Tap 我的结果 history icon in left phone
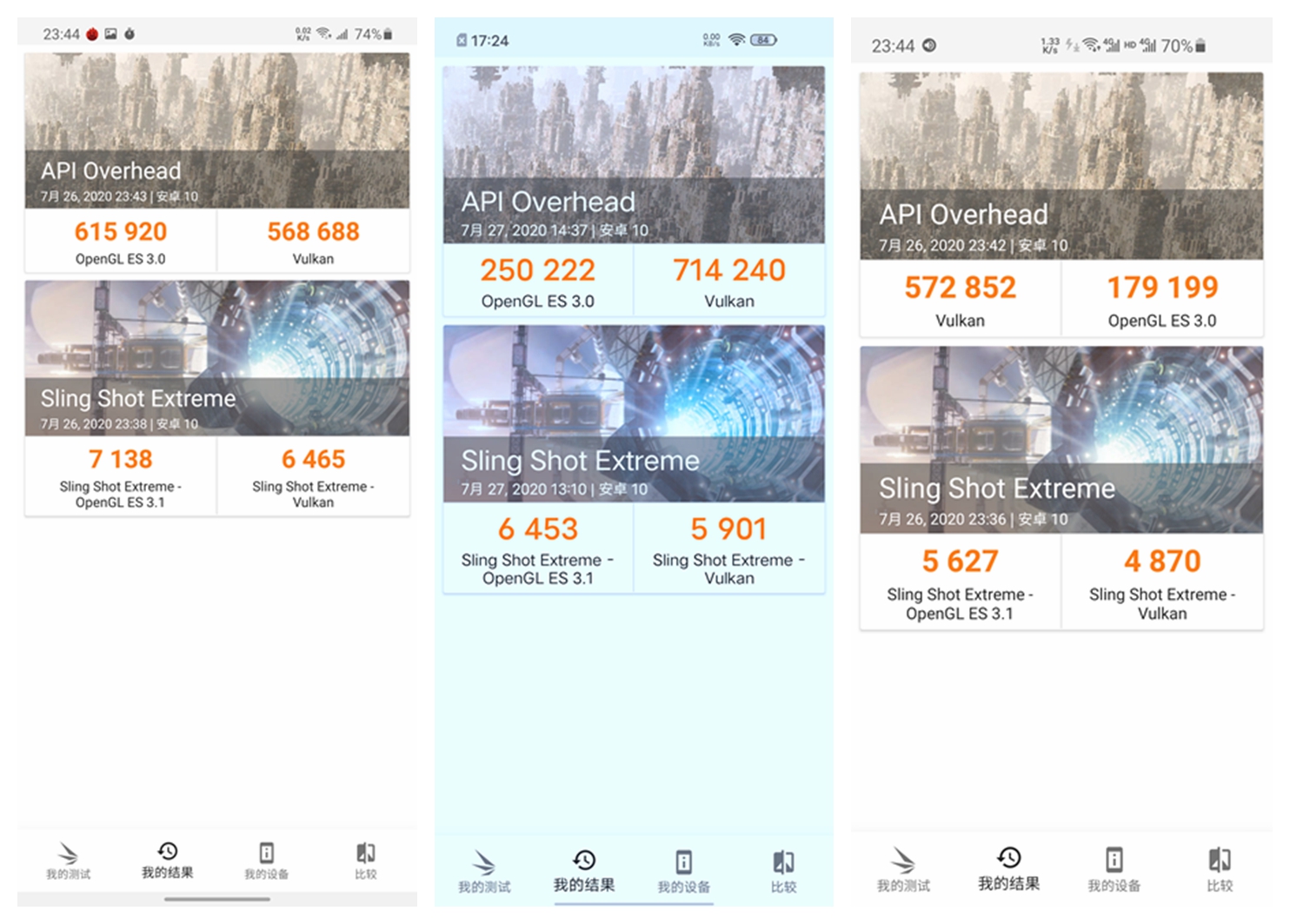The image size is (1290, 924). click(x=167, y=851)
